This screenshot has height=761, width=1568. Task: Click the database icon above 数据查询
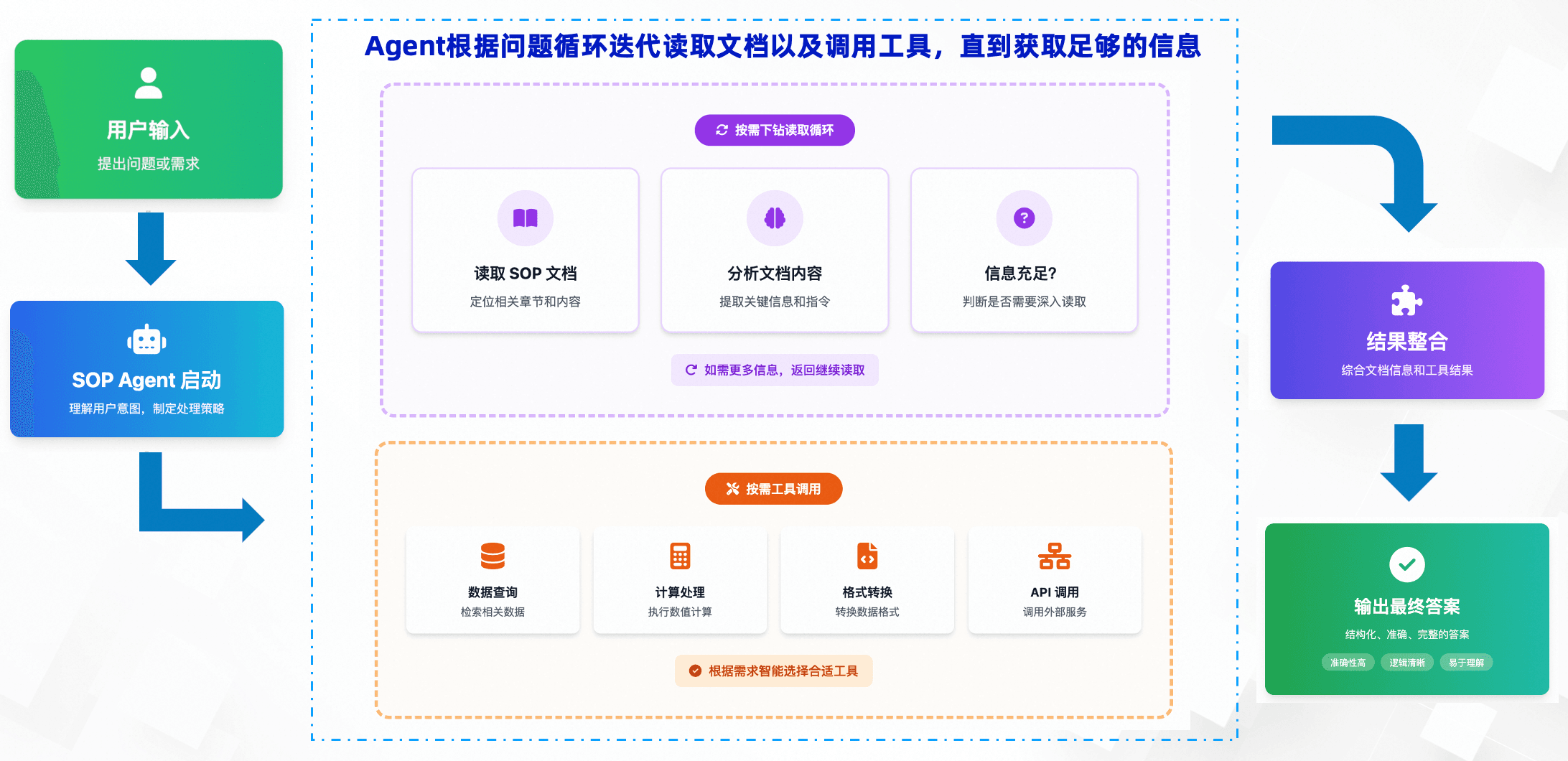[x=493, y=556]
